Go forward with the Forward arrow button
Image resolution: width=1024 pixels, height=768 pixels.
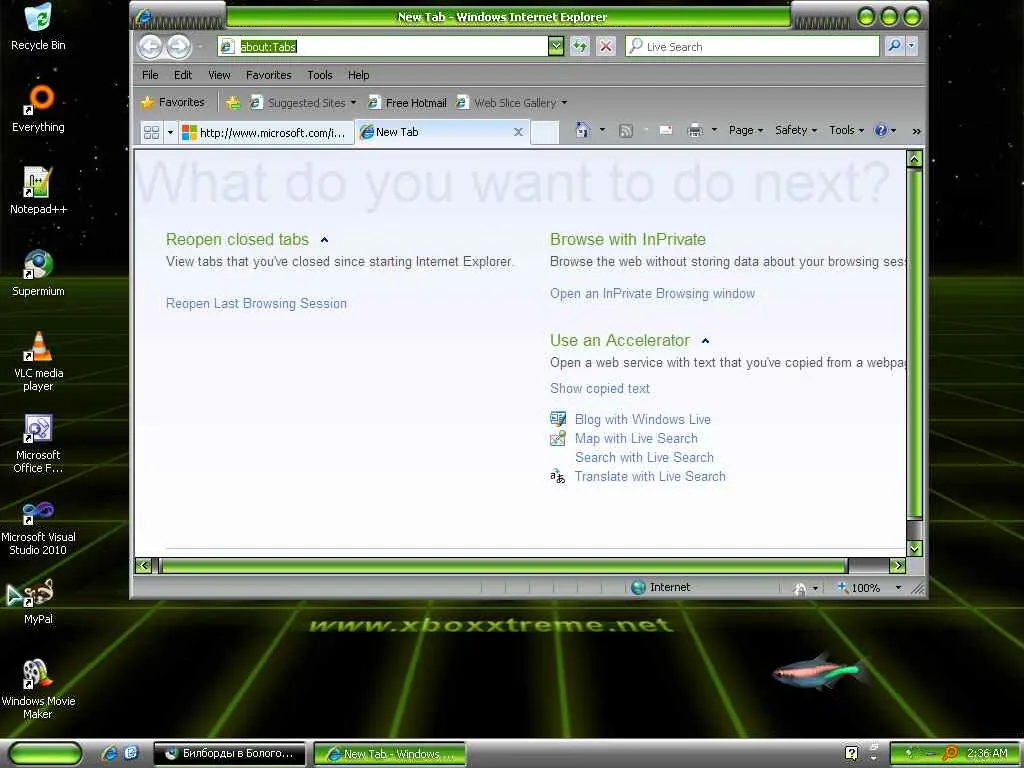[178, 46]
